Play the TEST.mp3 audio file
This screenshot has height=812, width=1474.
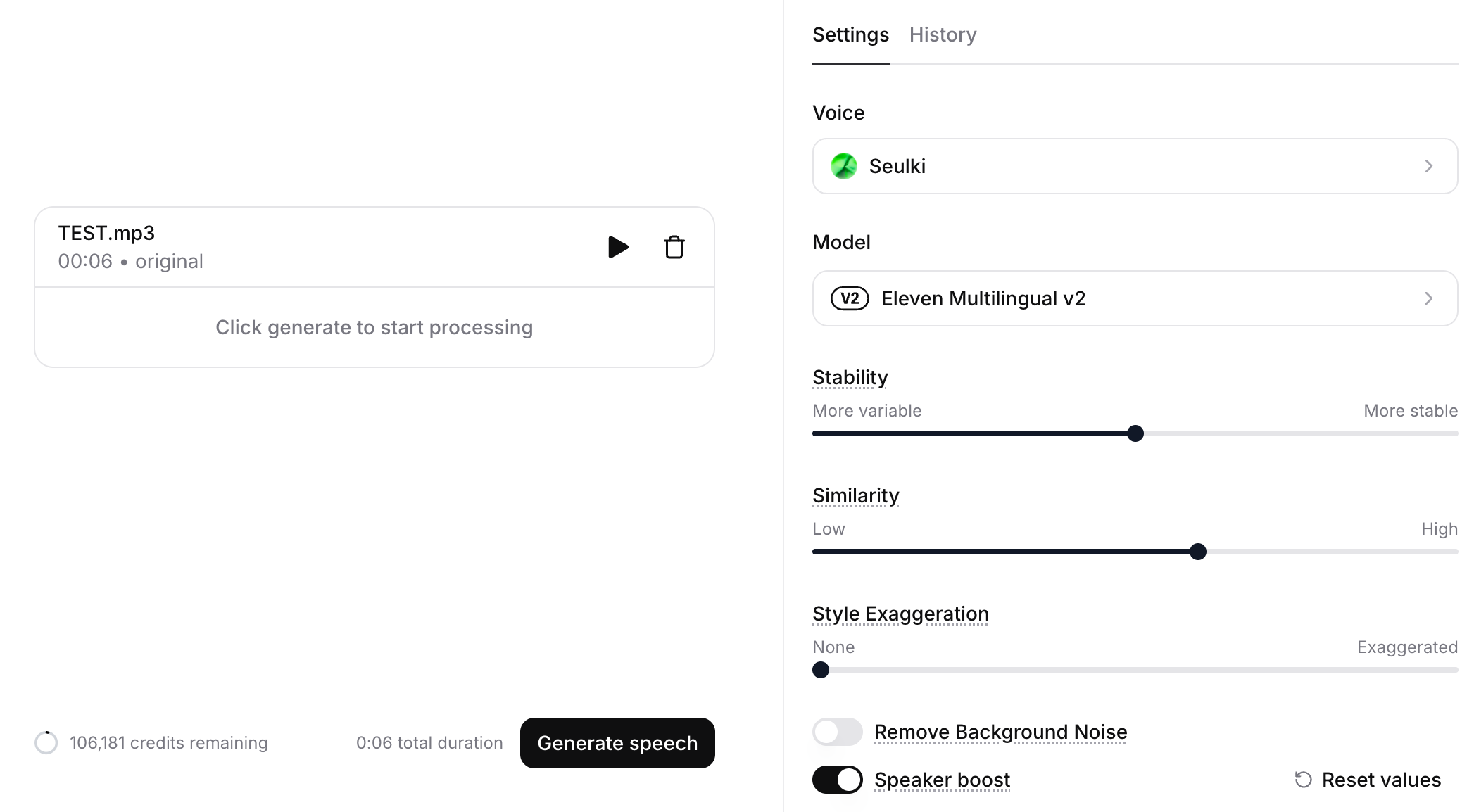click(617, 247)
